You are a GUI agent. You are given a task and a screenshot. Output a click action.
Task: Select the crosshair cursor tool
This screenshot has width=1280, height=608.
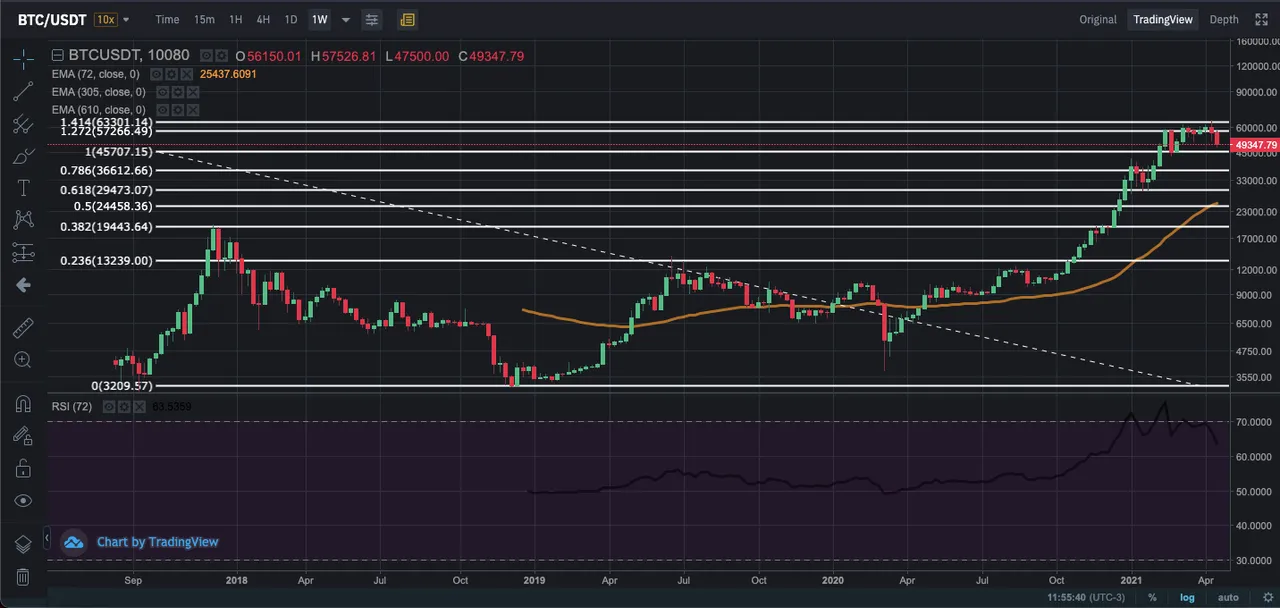[x=23, y=59]
